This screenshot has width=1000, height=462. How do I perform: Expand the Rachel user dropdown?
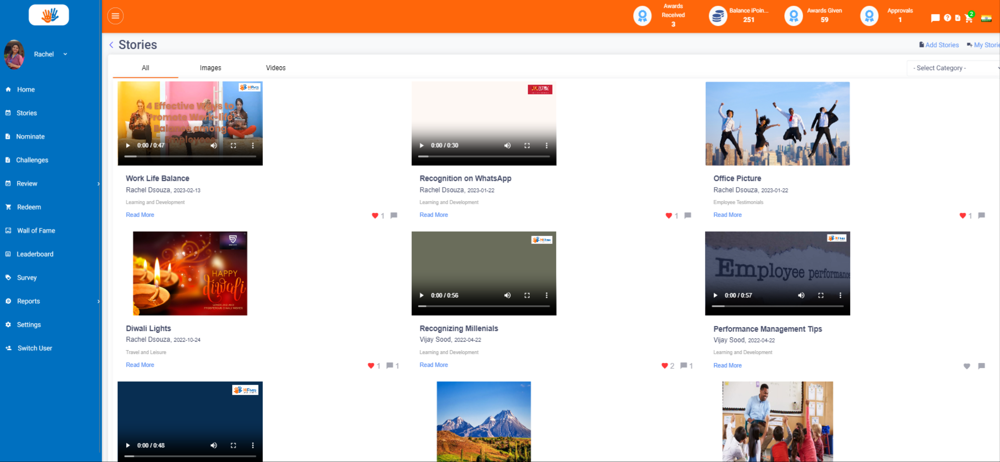coord(65,55)
